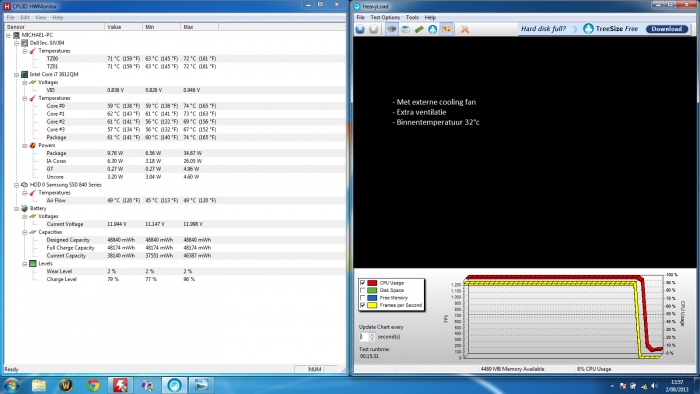Click the Sensor column header

54,27
